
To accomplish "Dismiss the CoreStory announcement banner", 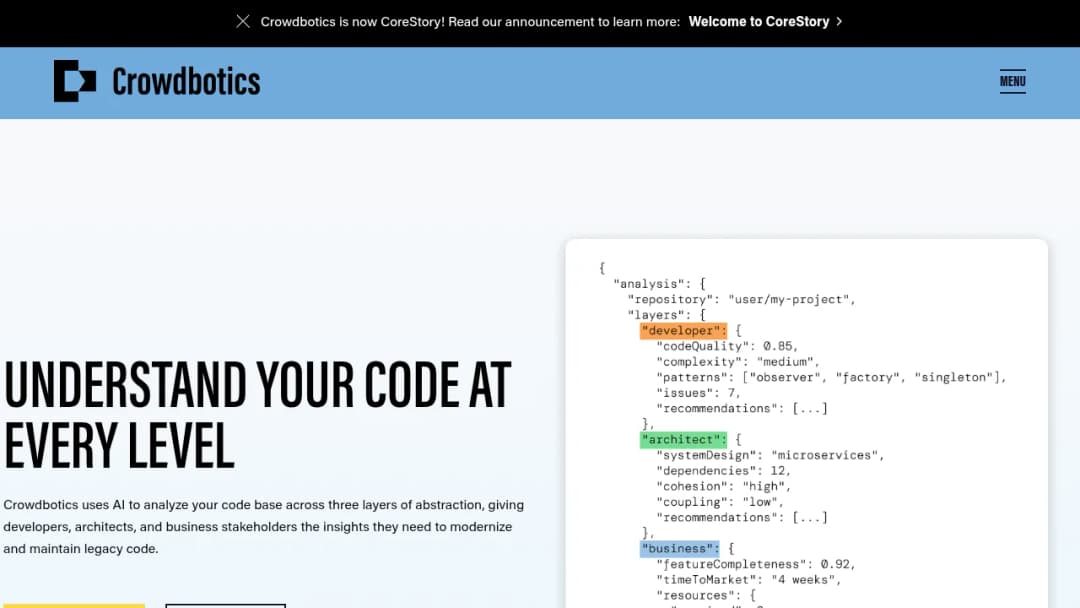I will [x=242, y=21].
